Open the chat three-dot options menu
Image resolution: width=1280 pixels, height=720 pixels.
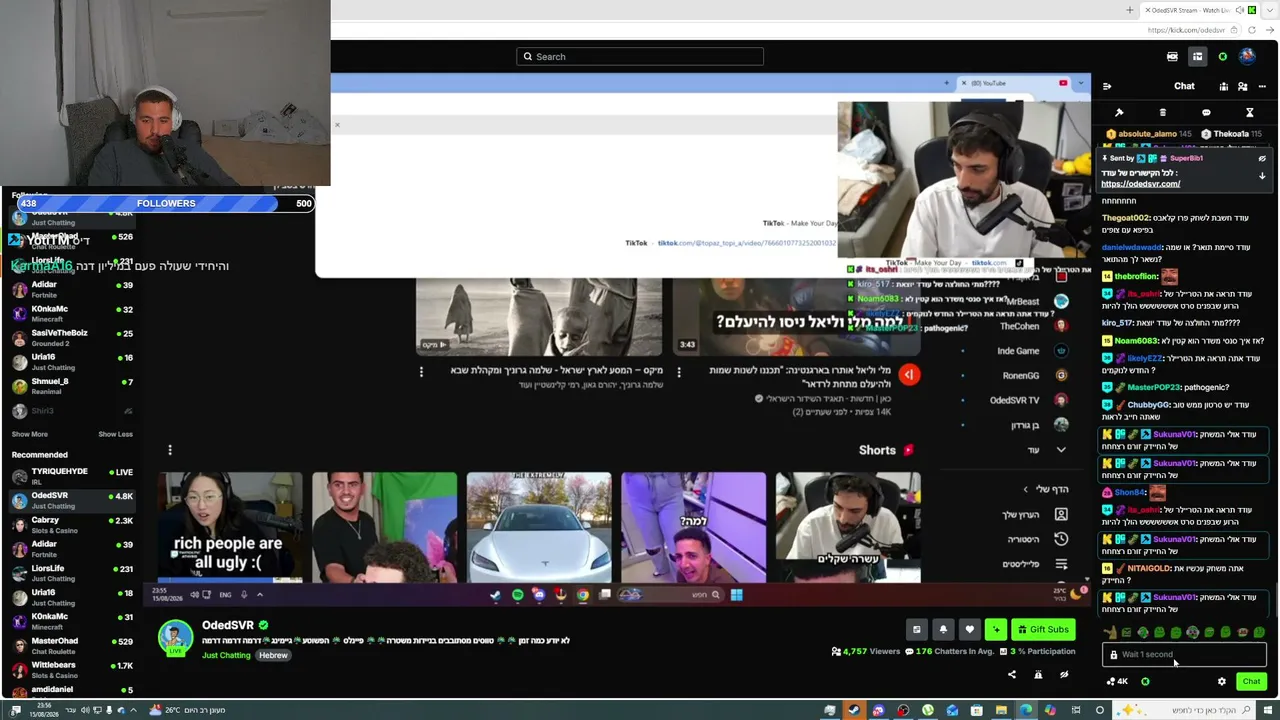[1262, 86]
